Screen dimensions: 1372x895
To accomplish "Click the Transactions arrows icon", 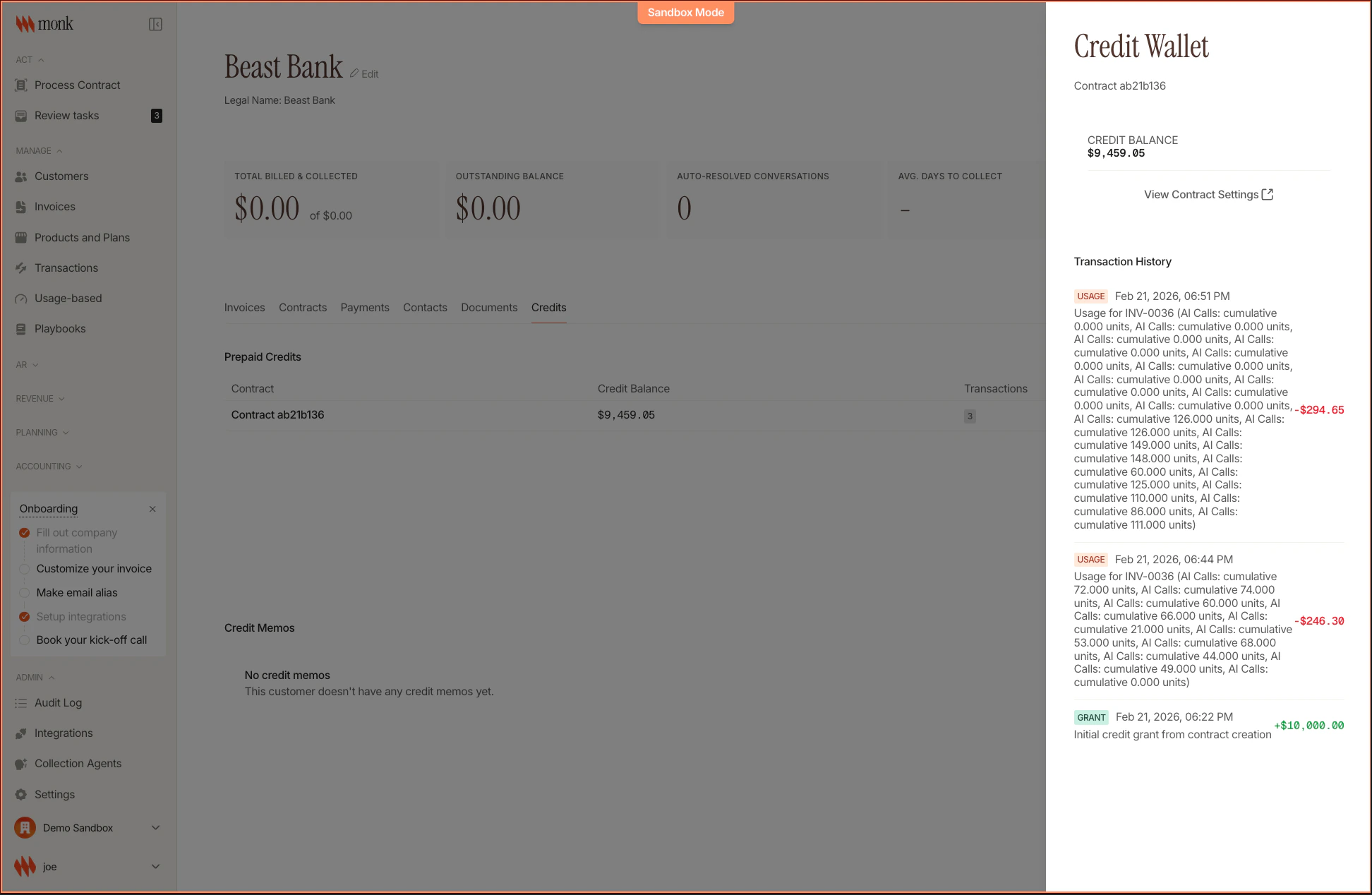I will [21, 268].
